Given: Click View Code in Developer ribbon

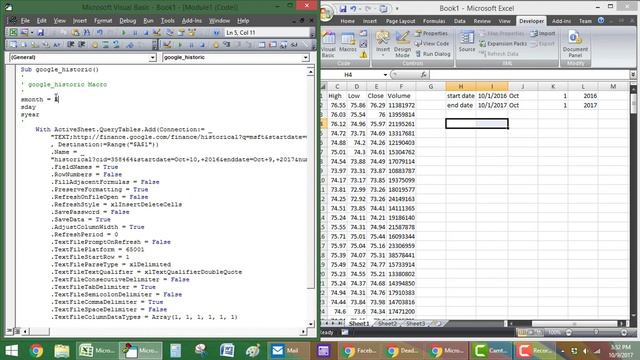Looking at the screenshot, I should tap(432, 44).
